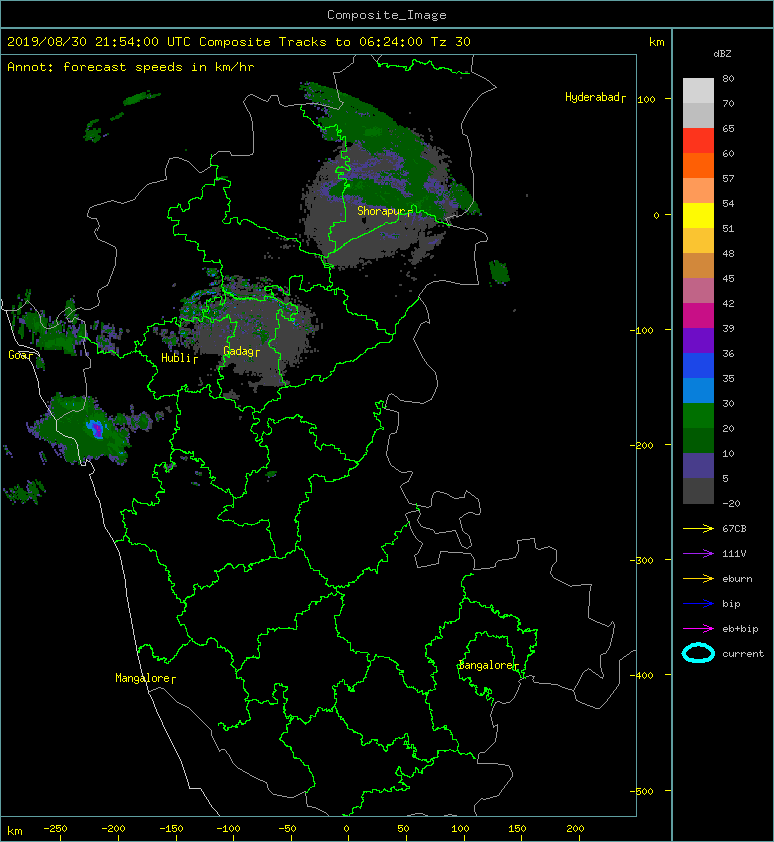Click the intense blue storm core near the coast
Viewport: 774px width, 842px height.
pos(96,429)
